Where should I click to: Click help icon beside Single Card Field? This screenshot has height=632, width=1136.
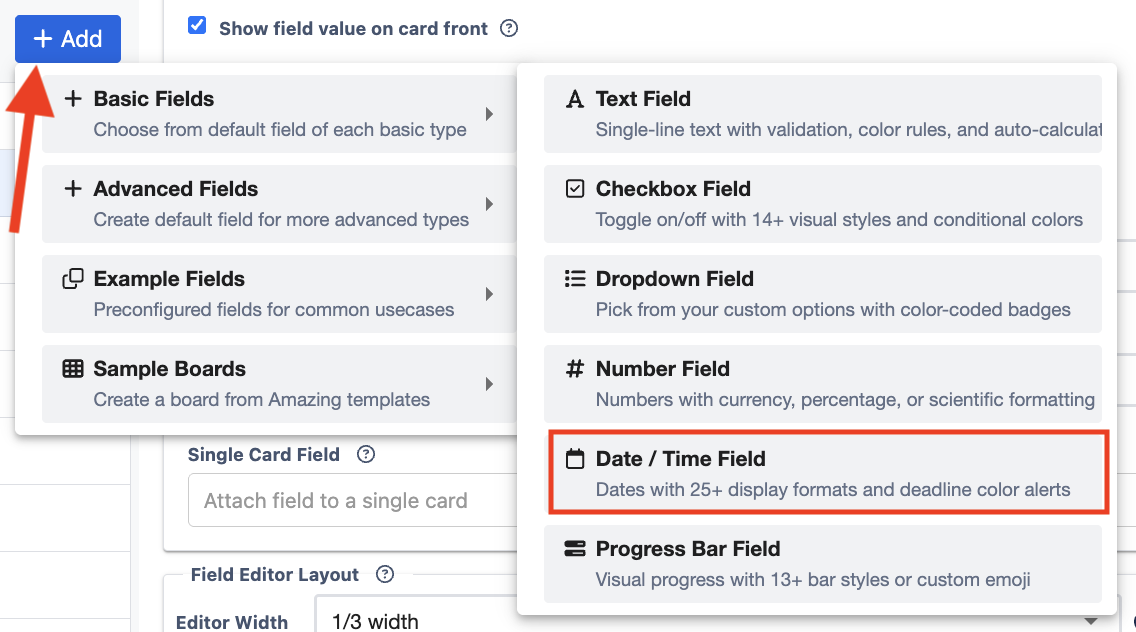click(x=366, y=455)
